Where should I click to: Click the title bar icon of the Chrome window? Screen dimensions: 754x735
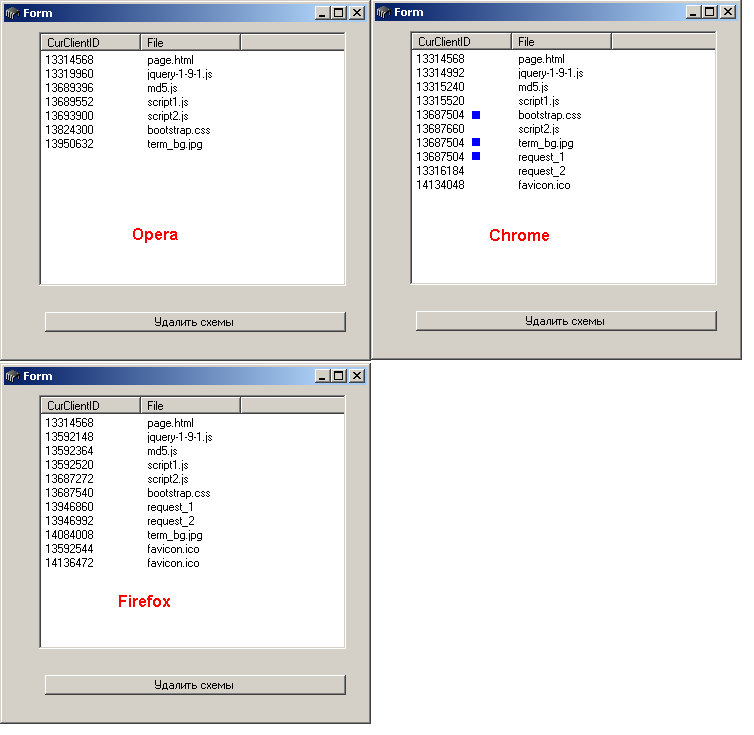pyautogui.click(x=383, y=12)
